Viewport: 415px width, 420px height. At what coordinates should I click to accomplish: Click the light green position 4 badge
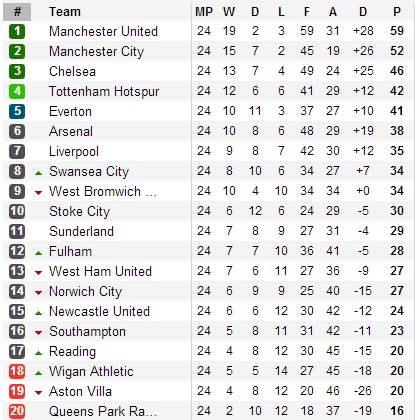coord(17,91)
